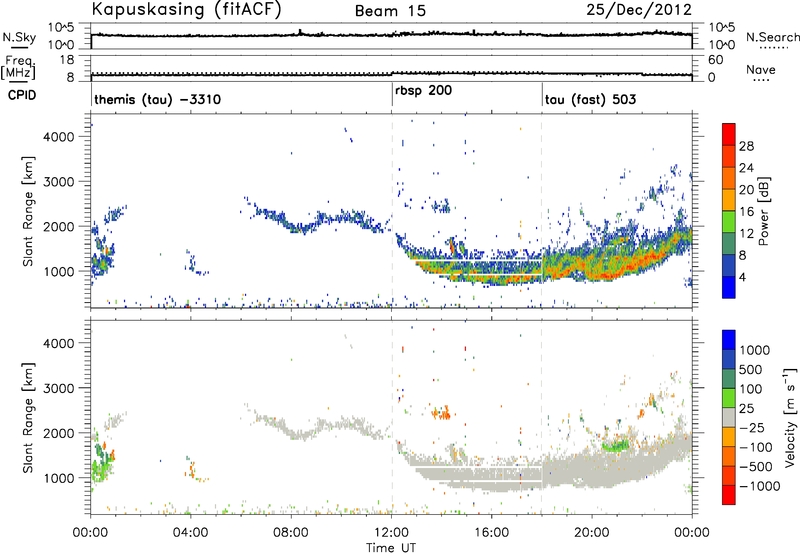
Task: Click the -25 label on Velocity colorbar
Action: 751,427
